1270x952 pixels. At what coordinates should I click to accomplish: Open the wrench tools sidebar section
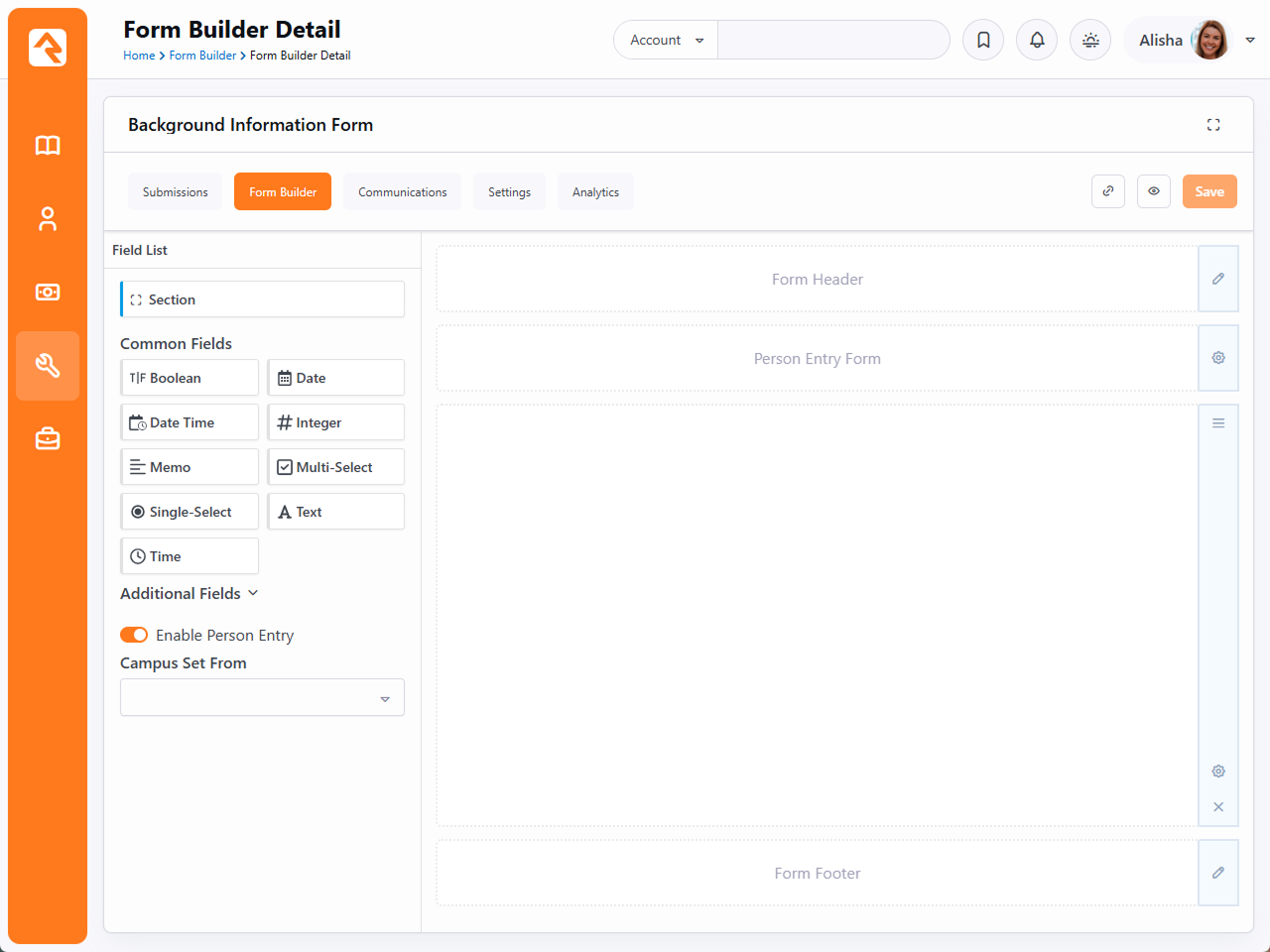tap(48, 366)
